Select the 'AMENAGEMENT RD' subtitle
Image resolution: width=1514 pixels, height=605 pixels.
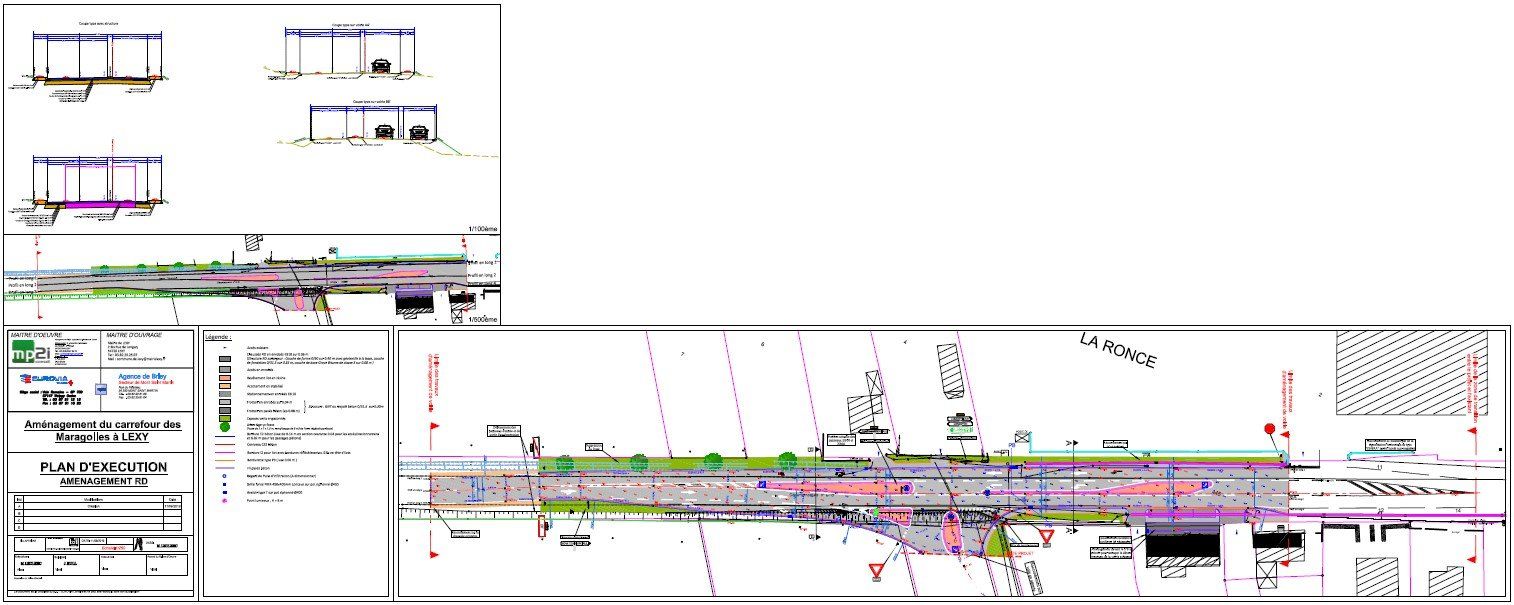(103, 481)
